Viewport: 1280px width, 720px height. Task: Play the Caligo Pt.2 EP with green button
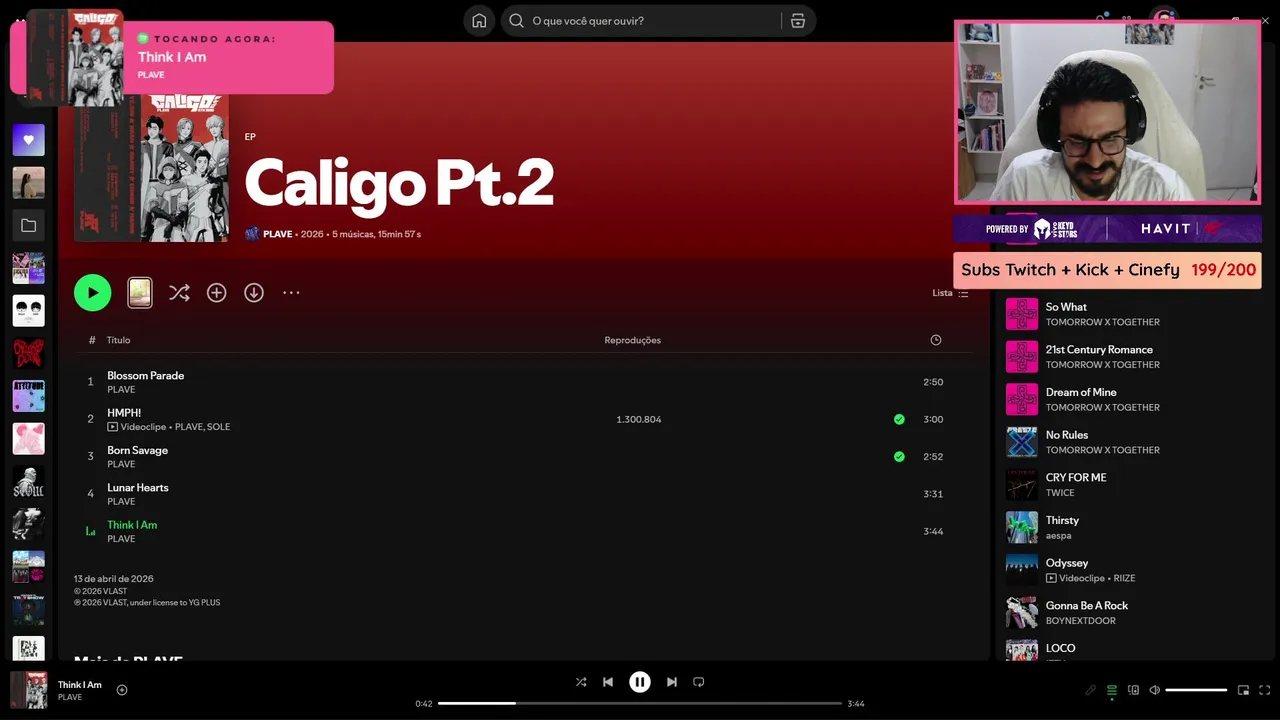[92, 293]
